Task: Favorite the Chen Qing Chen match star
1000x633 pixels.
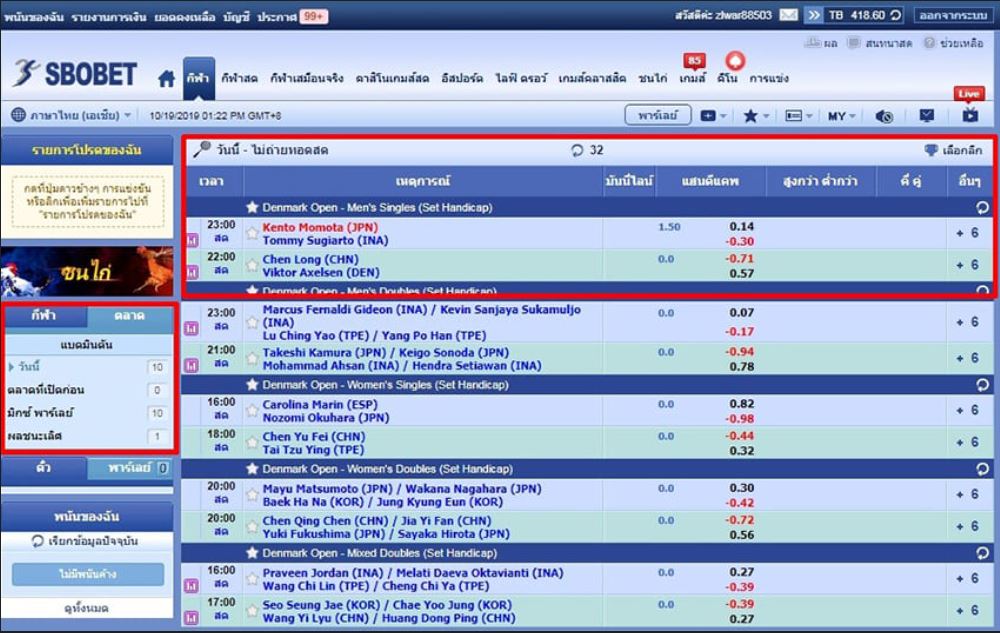Action: (x=252, y=527)
